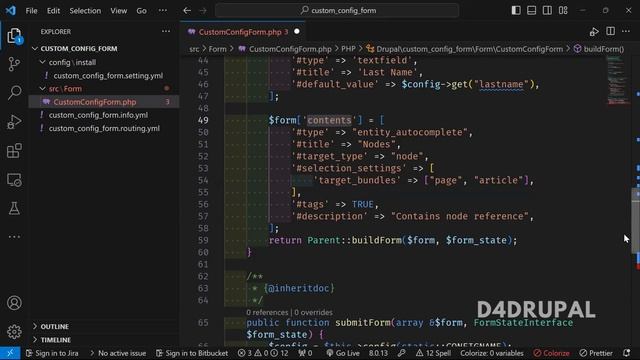Click the src breadcrumb segment
The width and height of the screenshot is (640, 360).
[194, 49]
